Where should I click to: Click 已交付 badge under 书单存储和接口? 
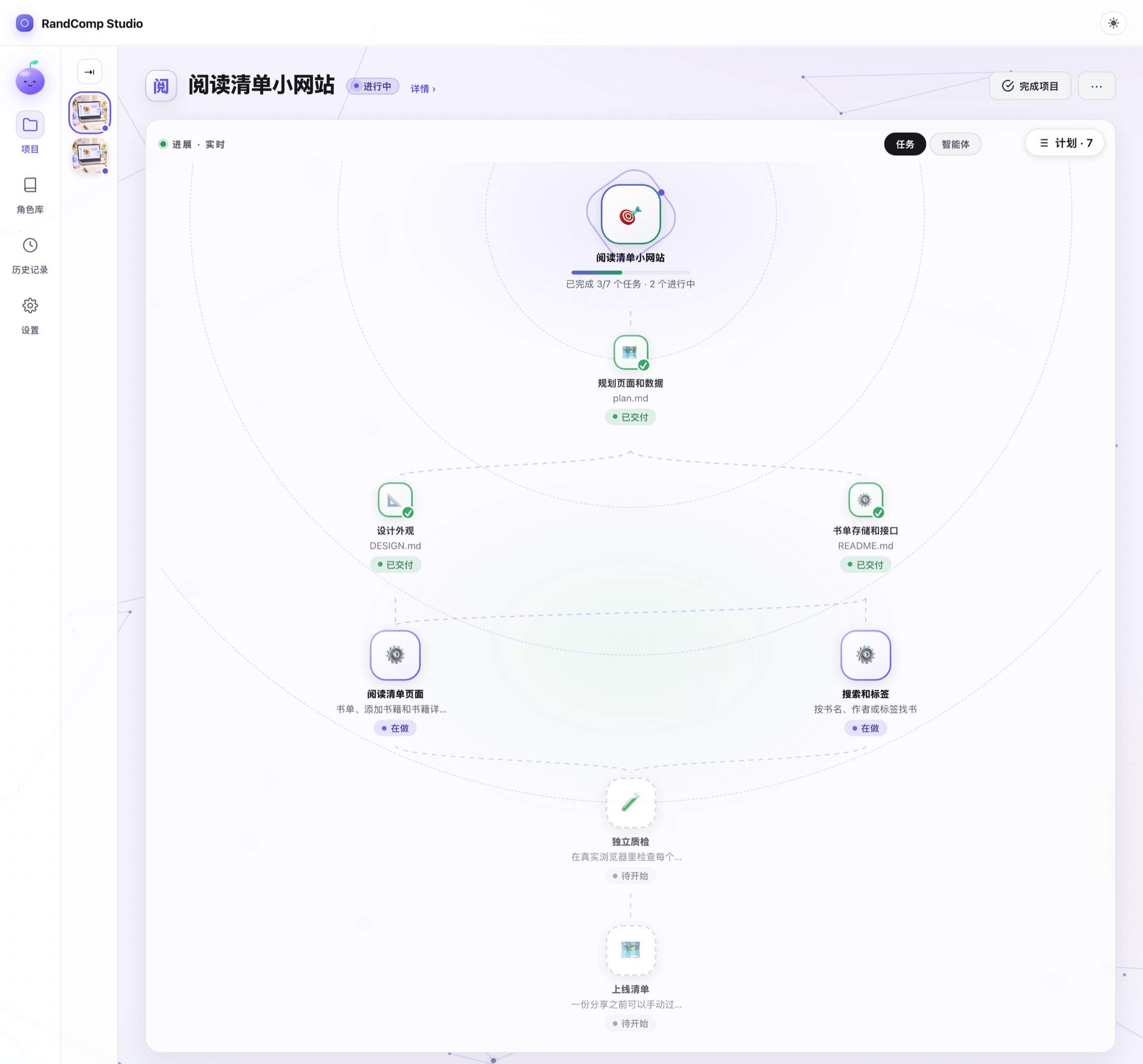[865, 565]
